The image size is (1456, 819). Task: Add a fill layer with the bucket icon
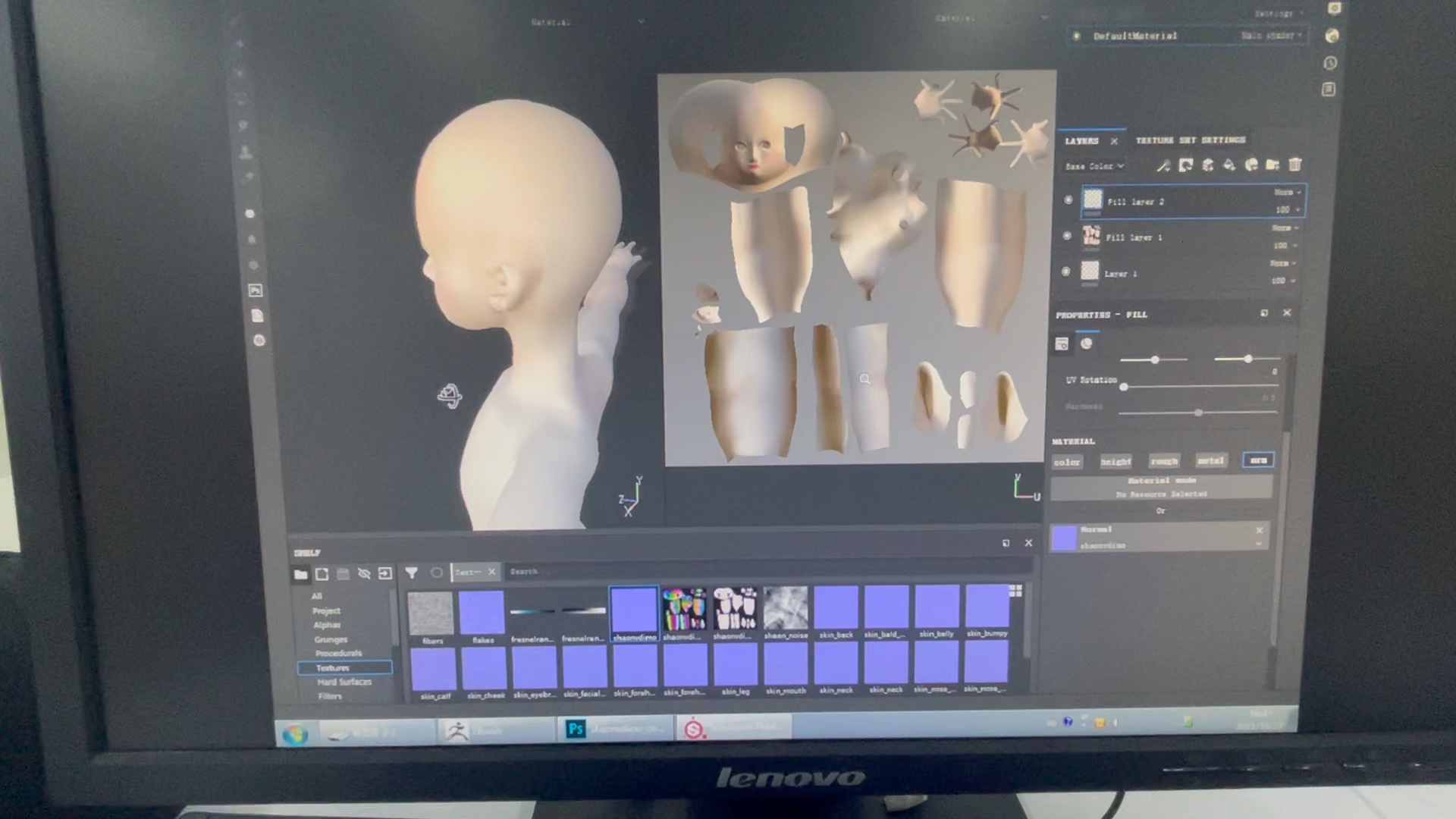1229,165
